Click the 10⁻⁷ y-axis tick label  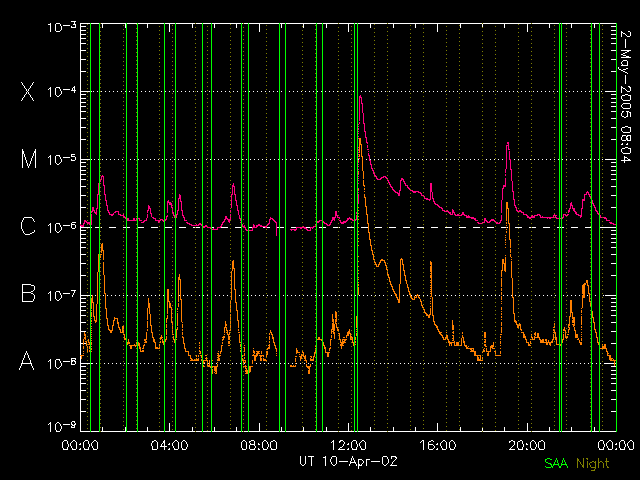(62, 296)
